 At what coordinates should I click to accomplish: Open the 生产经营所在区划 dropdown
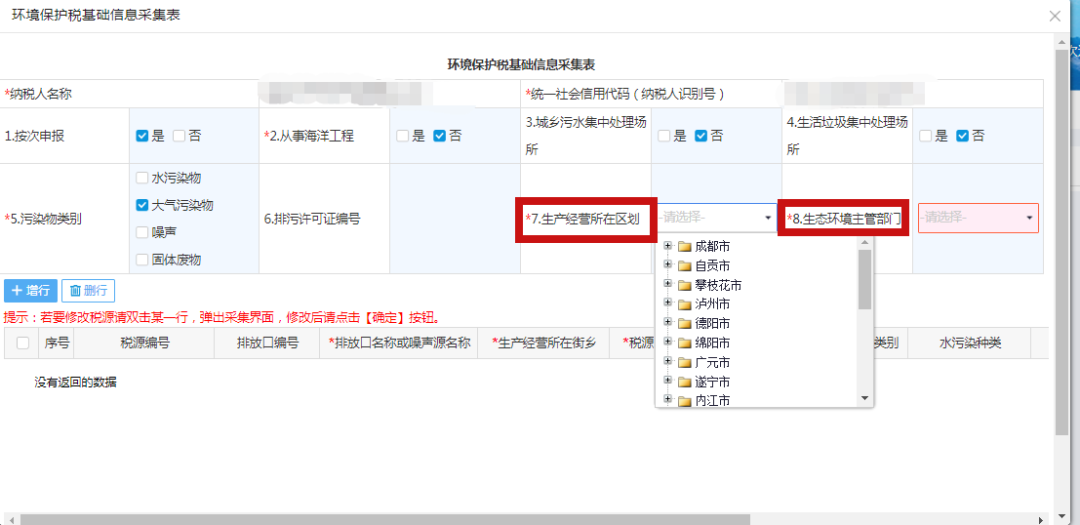coord(717,218)
